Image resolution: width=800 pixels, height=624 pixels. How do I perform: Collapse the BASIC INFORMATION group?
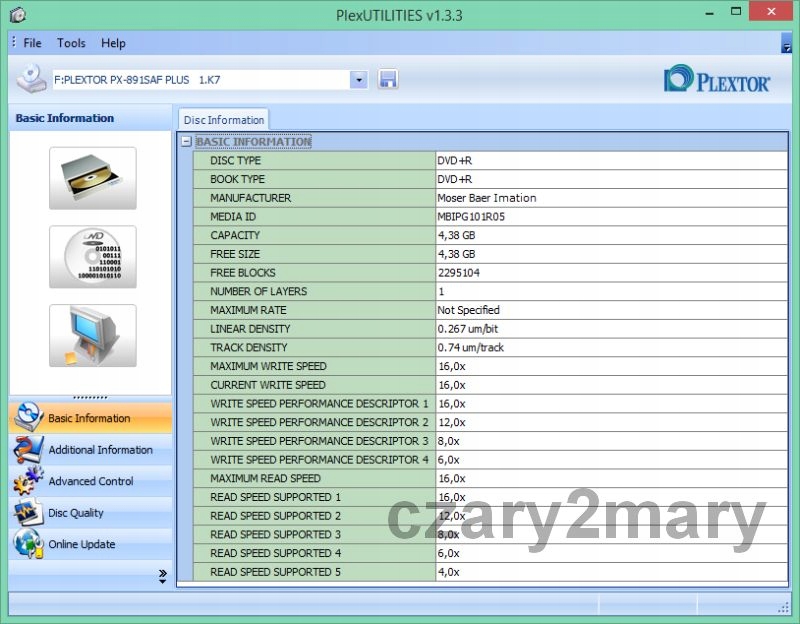(x=186, y=142)
